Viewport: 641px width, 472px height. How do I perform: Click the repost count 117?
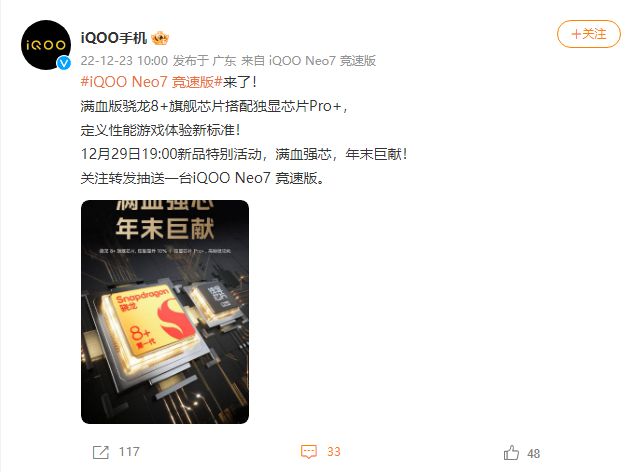pos(129,452)
